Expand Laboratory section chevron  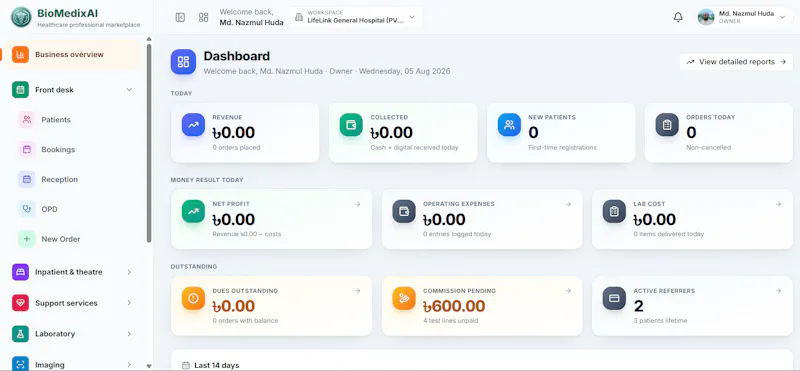(129, 334)
